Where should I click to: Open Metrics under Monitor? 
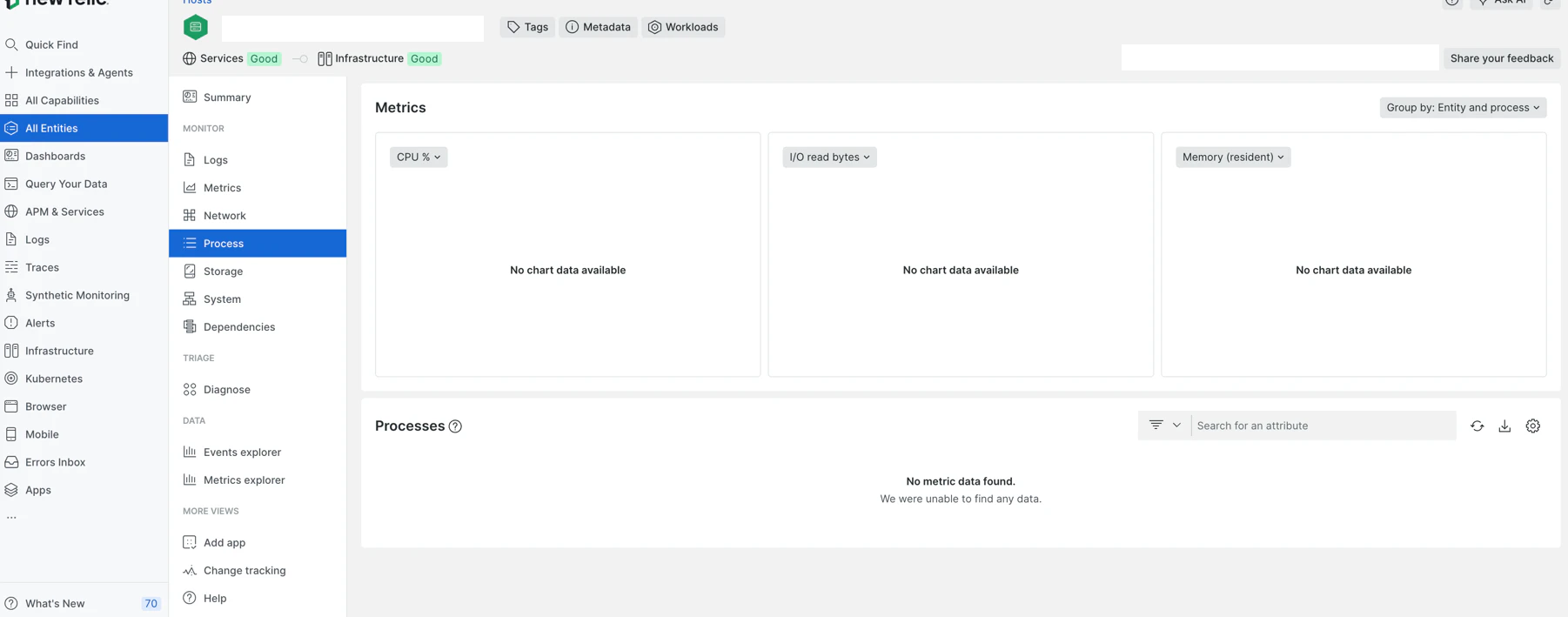point(258,188)
